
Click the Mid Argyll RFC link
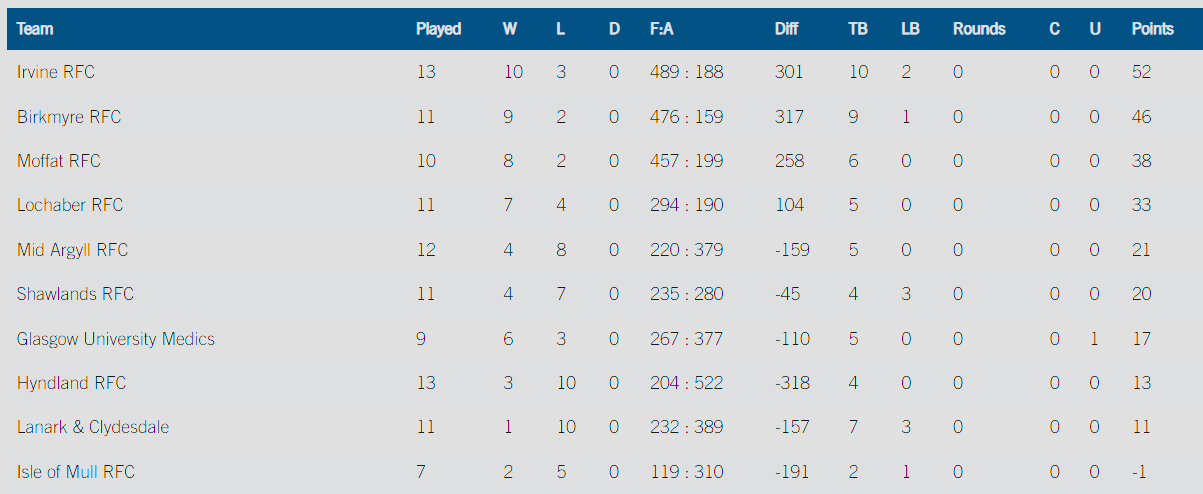click(73, 250)
